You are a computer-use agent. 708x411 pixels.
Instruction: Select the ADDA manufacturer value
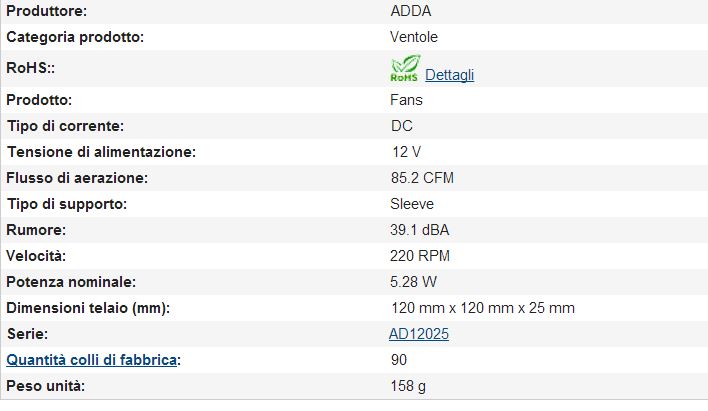(410, 11)
